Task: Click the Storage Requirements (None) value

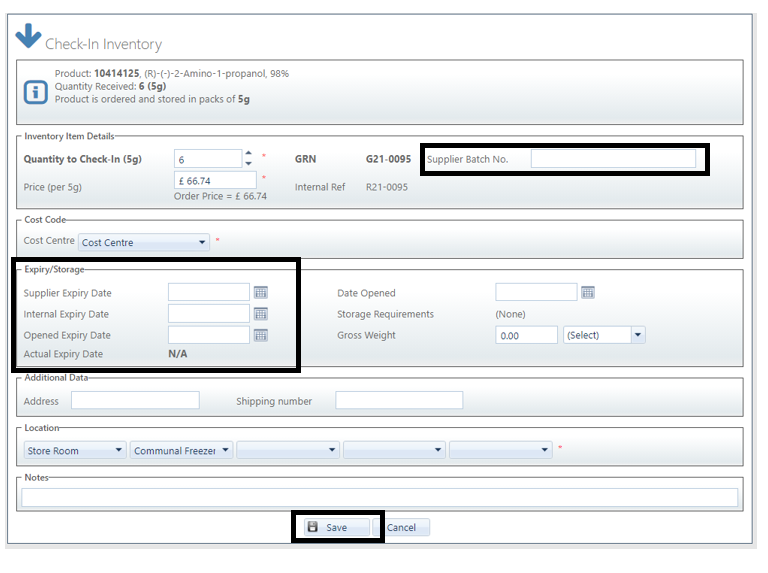Action: point(510,314)
